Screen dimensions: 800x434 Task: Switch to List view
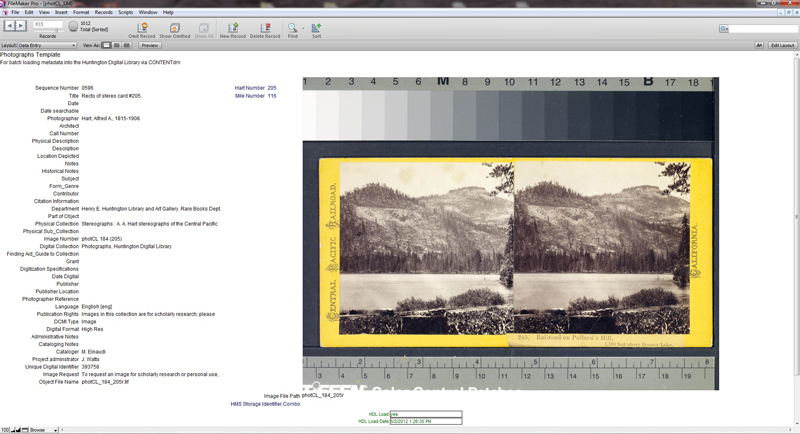(x=116, y=45)
